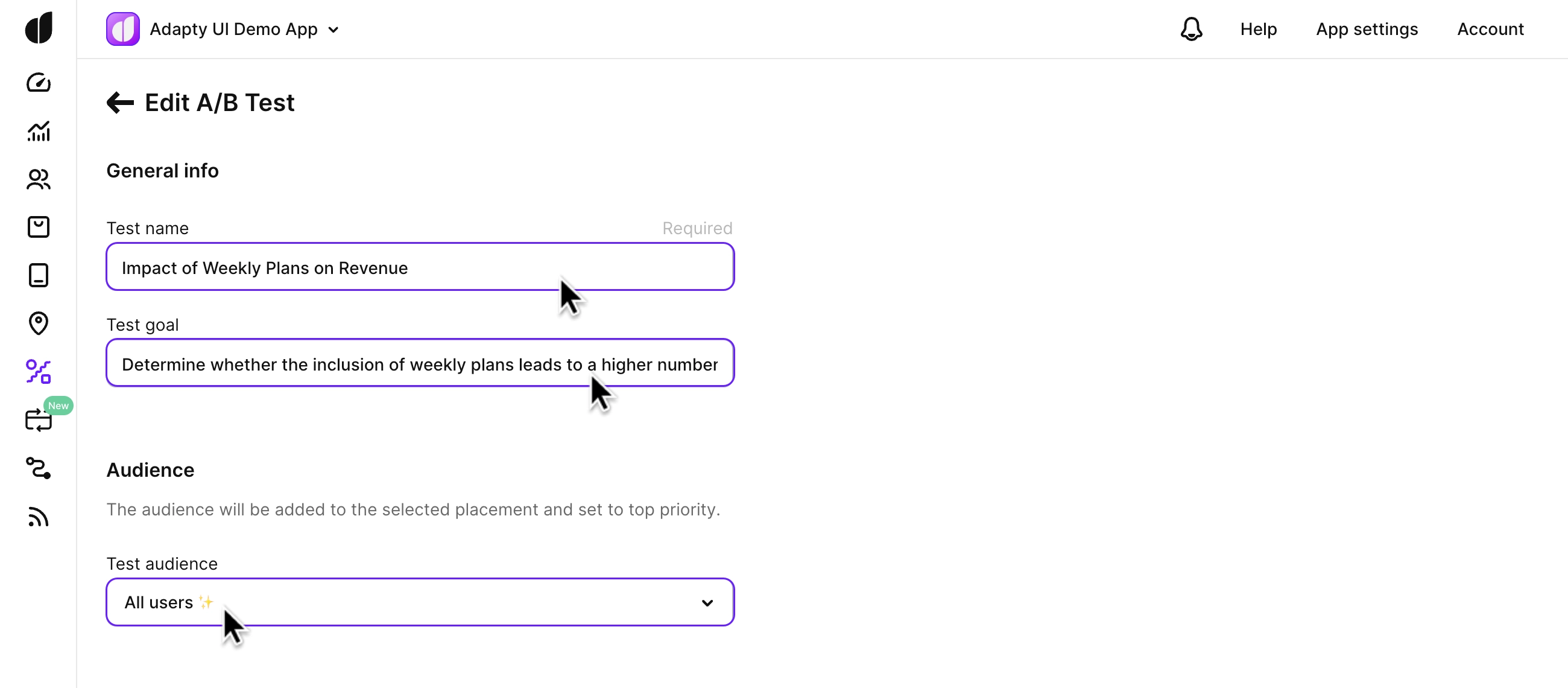Open the placements pin icon
The width and height of the screenshot is (1568, 688).
(x=39, y=323)
